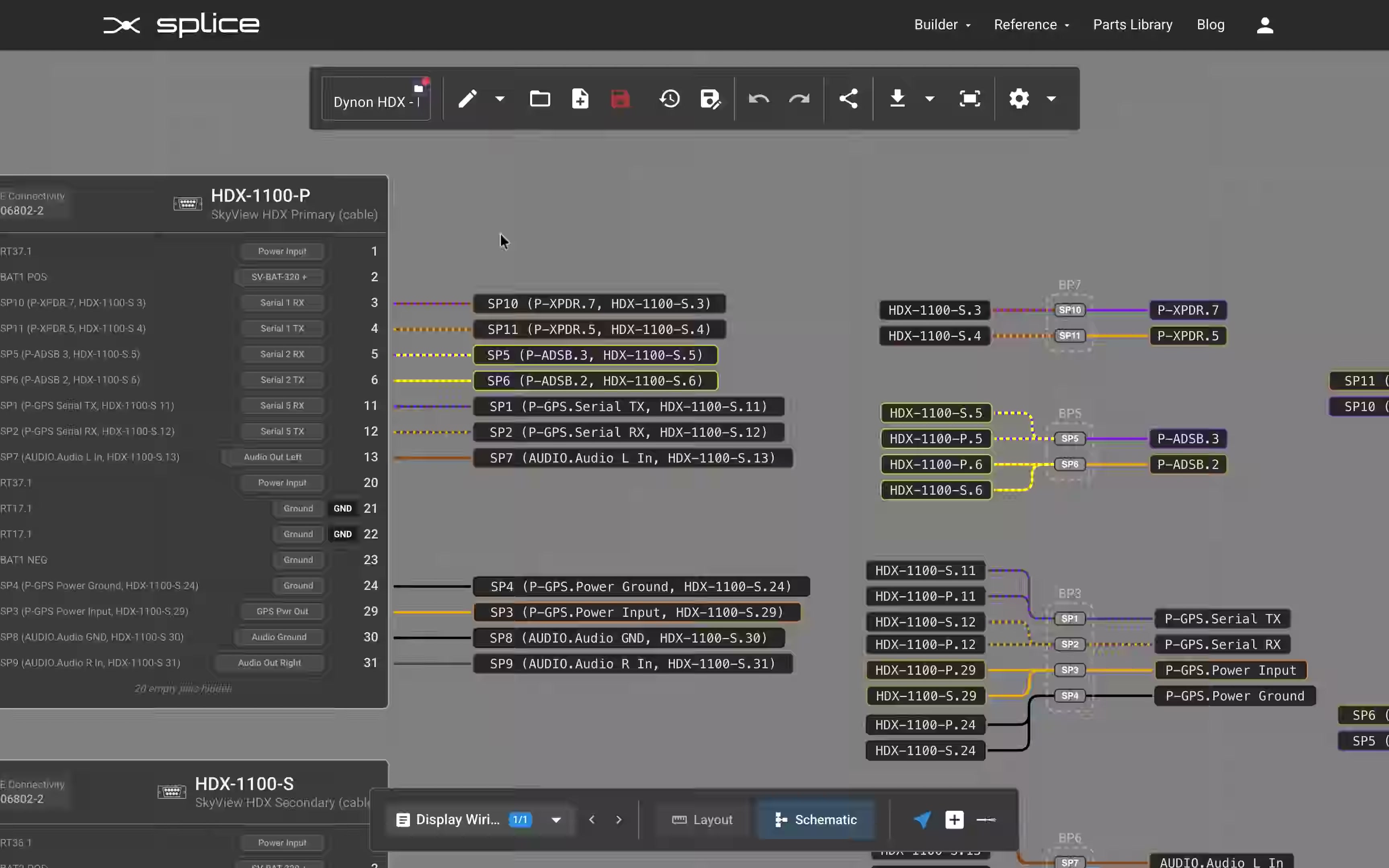Save the project with the red floppy icon
The width and height of the screenshot is (1389, 868).
tap(620, 99)
